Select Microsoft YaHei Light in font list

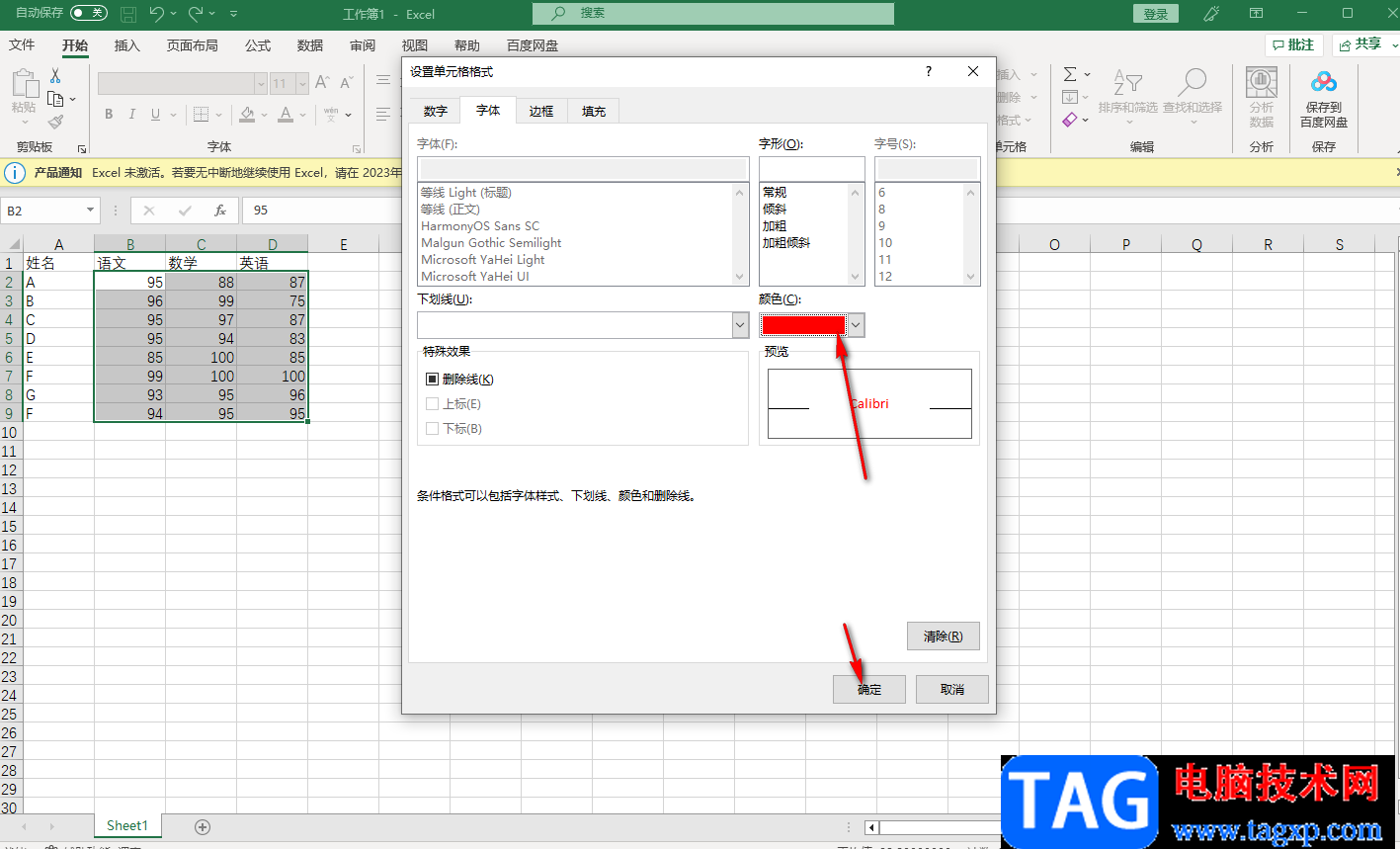(x=483, y=260)
